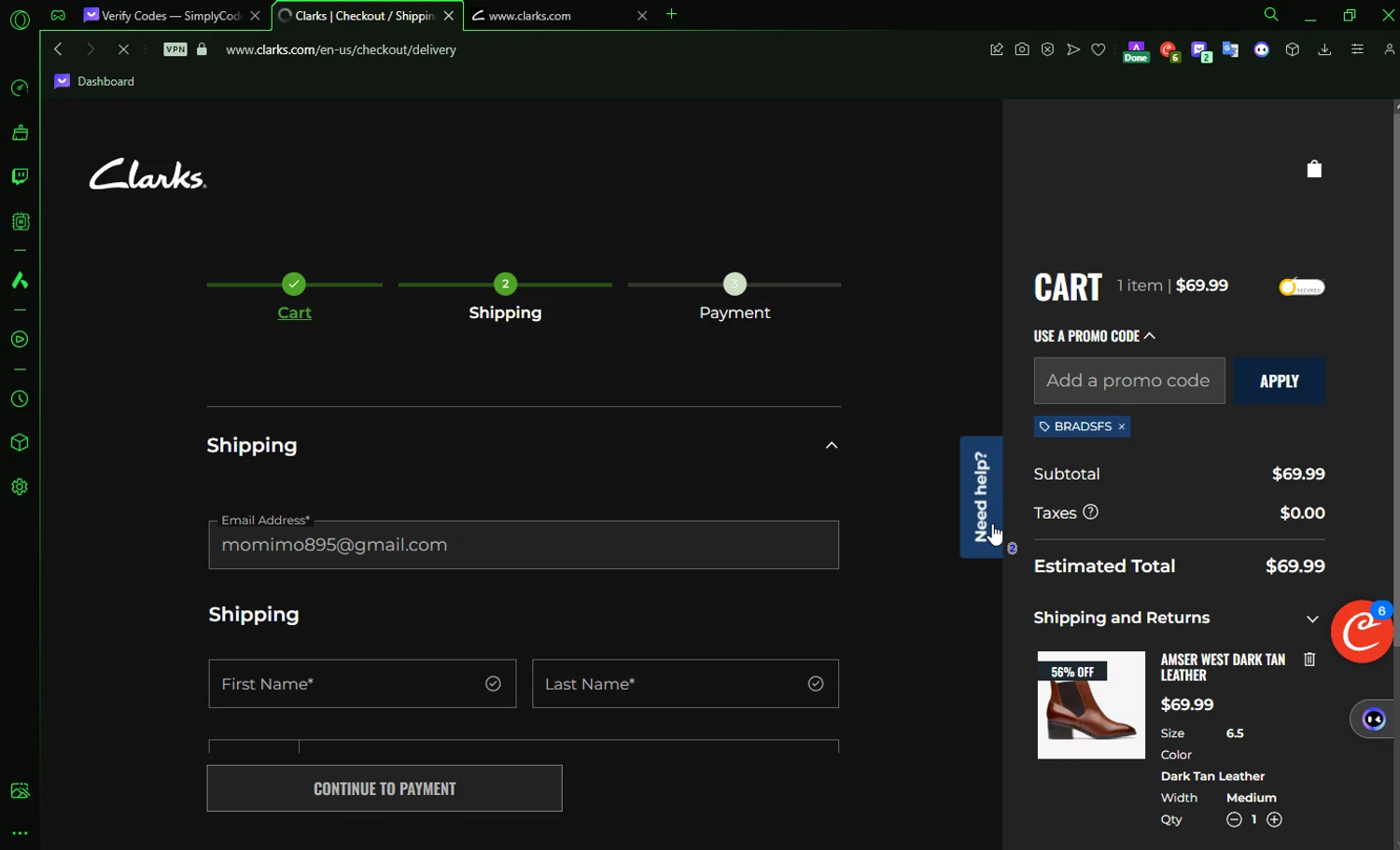Open tab search magnifier icon

1271,15
